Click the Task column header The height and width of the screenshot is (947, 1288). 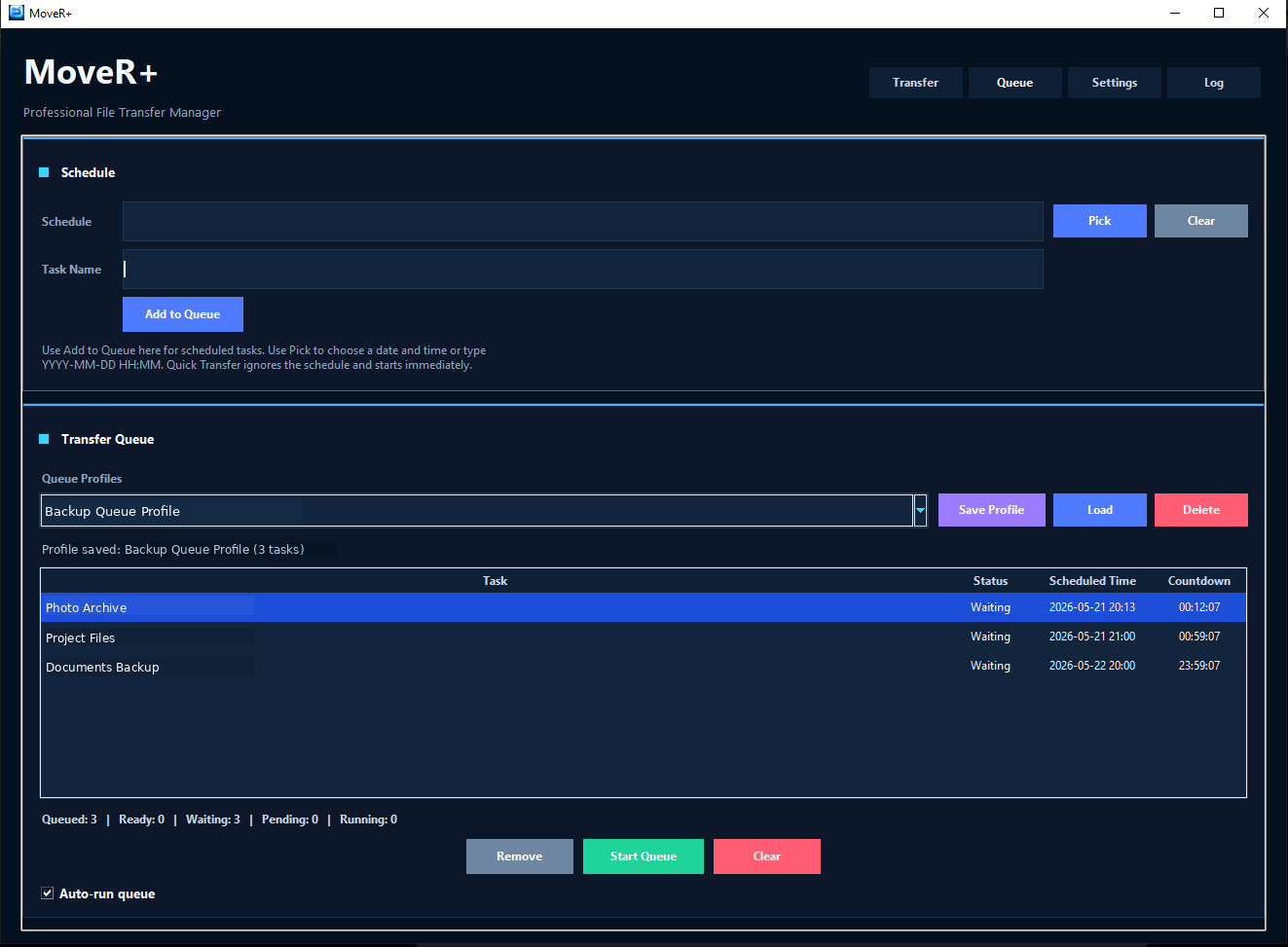coord(495,581)
